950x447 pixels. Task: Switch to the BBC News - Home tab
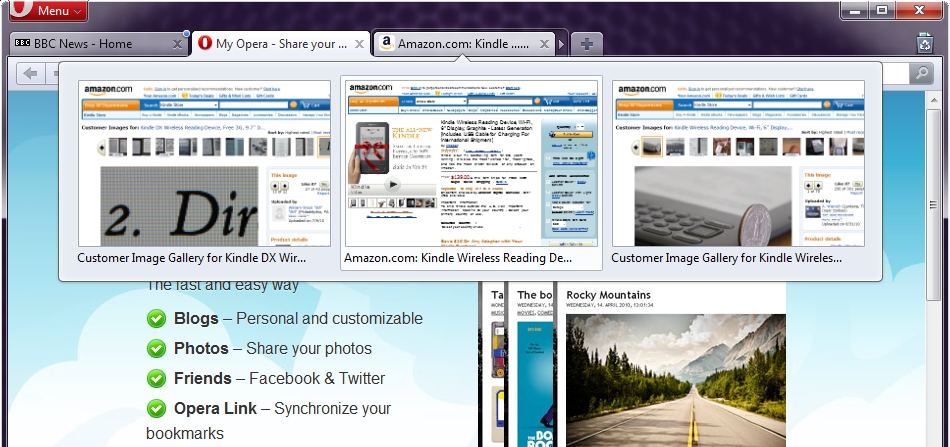[x=98, y=44]
